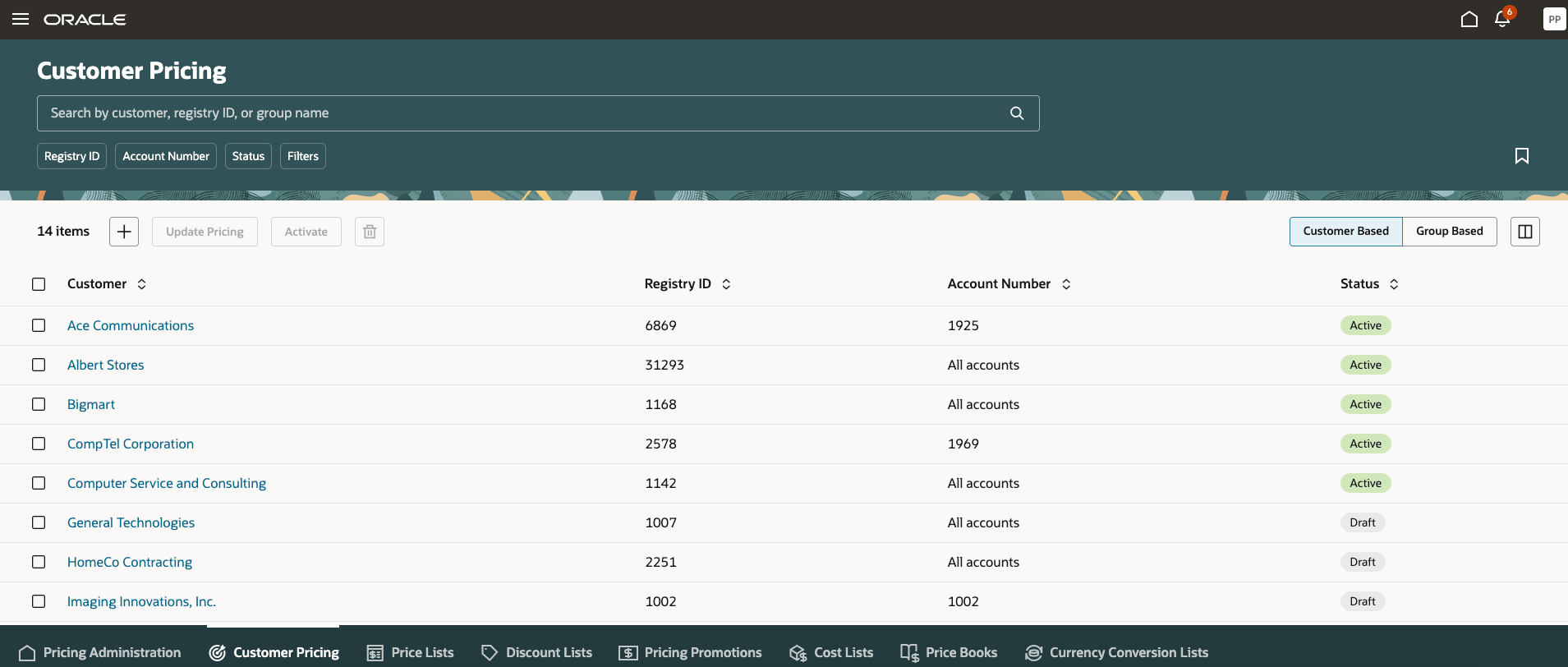The image size is (1568, 667).
Task: Open Currency Conversion Lists tab
Action: pyautogui.click(x=1116, y=652)
